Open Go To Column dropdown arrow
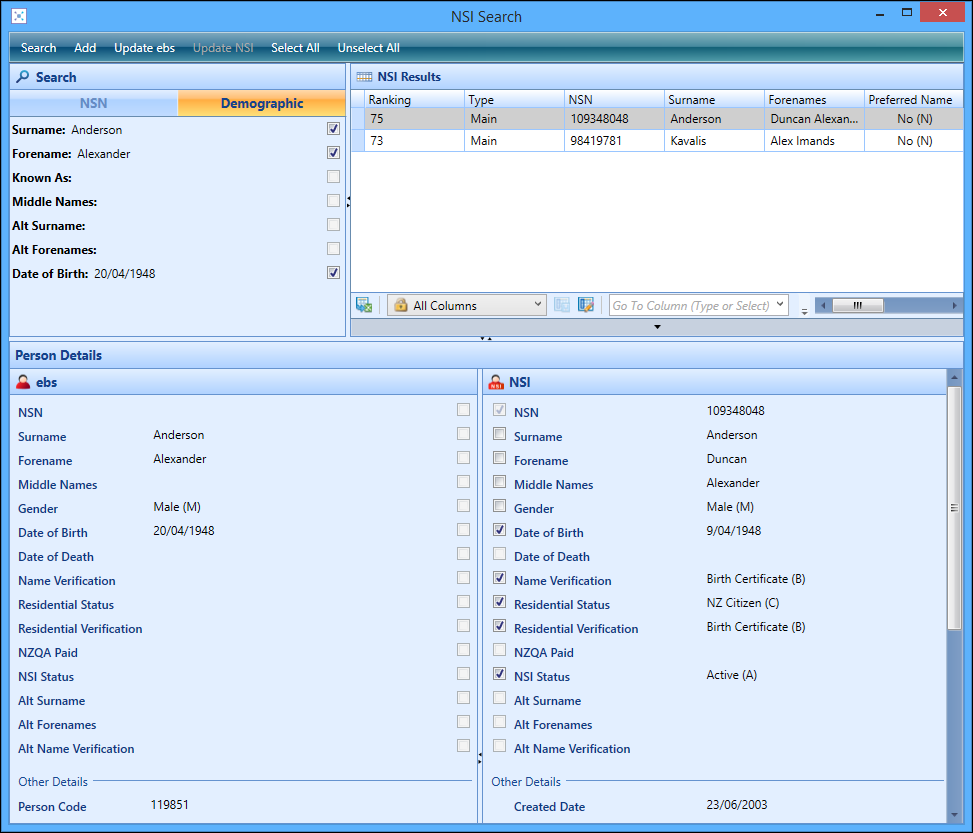The image size is (973, 833). tap(780, 305)
